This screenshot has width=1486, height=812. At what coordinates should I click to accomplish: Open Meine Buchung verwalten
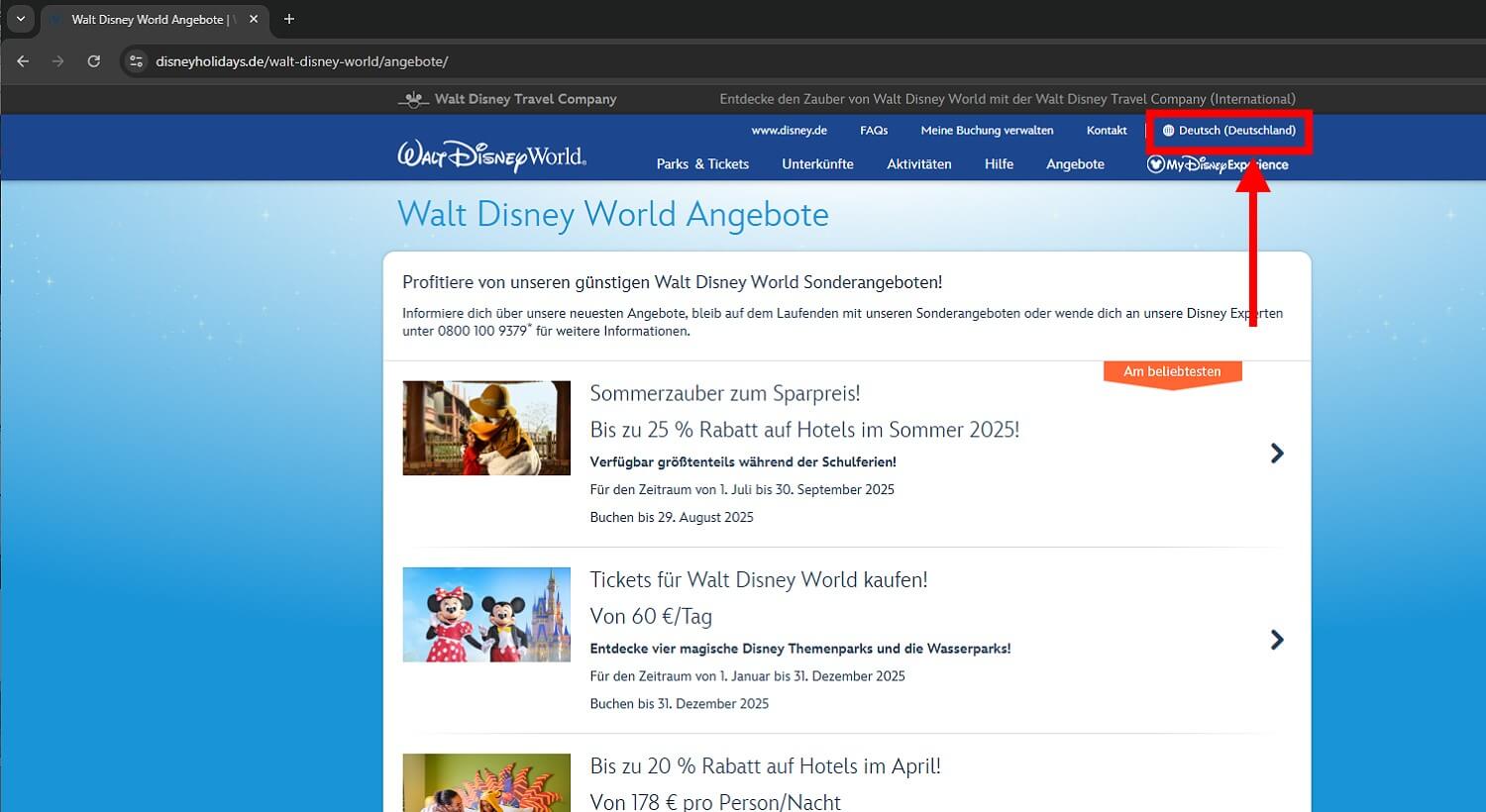pos(987,131)
